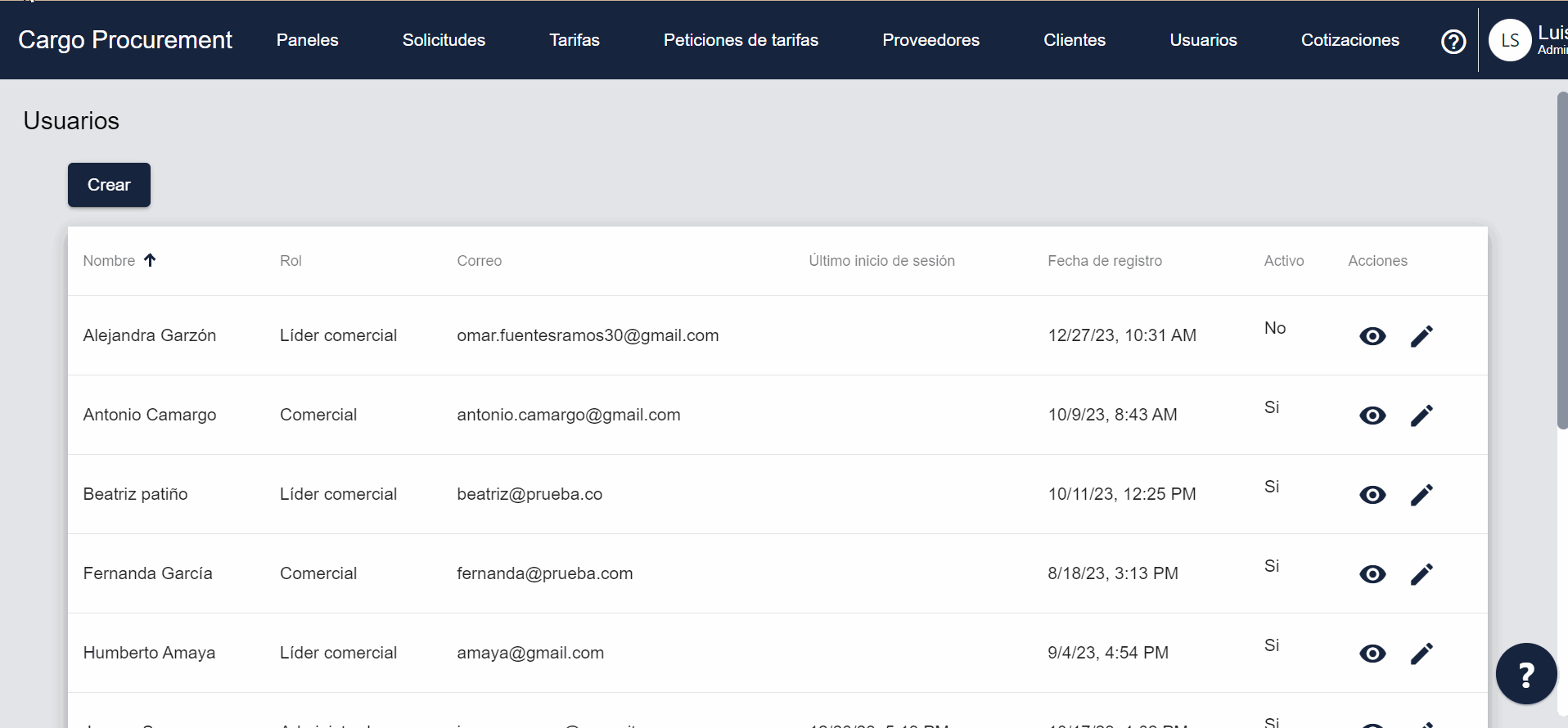The width and height of the screenshot is (1568, 728).
Task: Open the Peticiones de tarifas section
Action: pyautogui.click(x=741, y=40)
